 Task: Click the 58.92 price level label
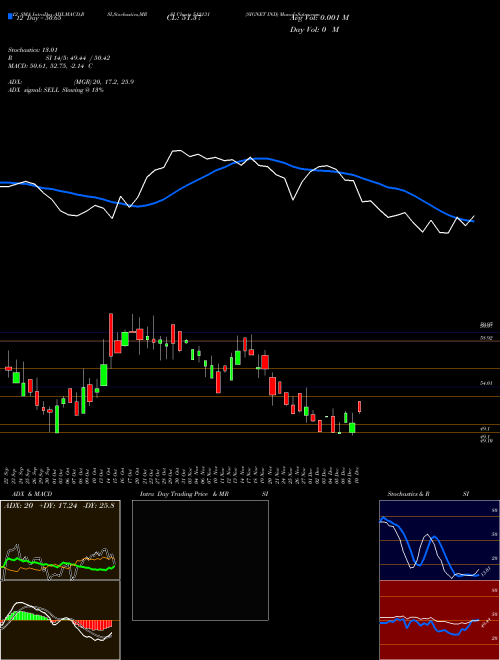pos(486,338)
